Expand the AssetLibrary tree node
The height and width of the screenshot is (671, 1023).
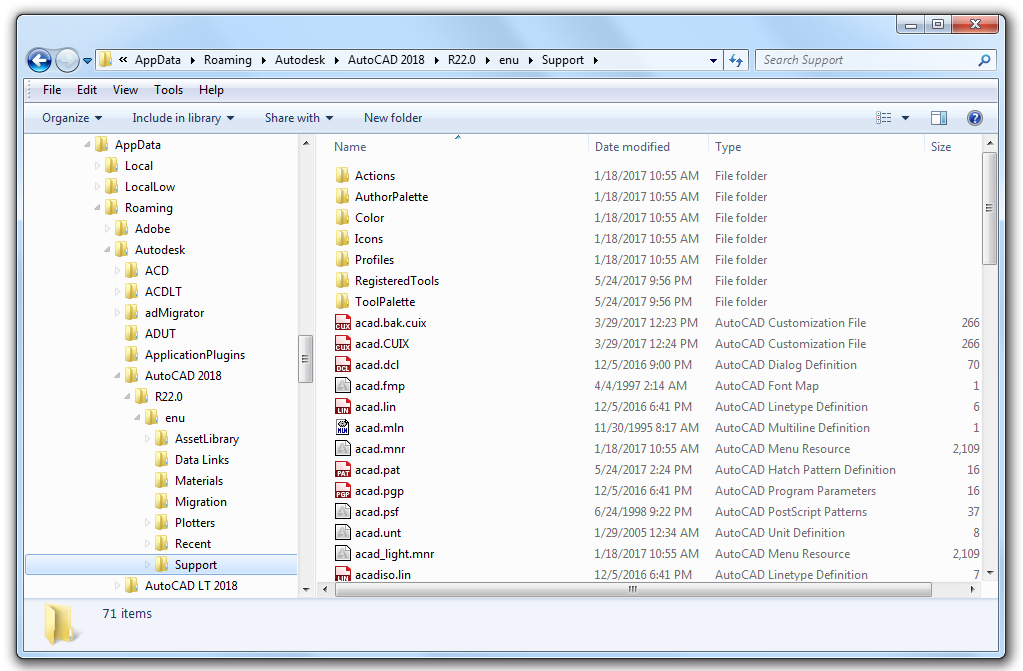point(147,439)
